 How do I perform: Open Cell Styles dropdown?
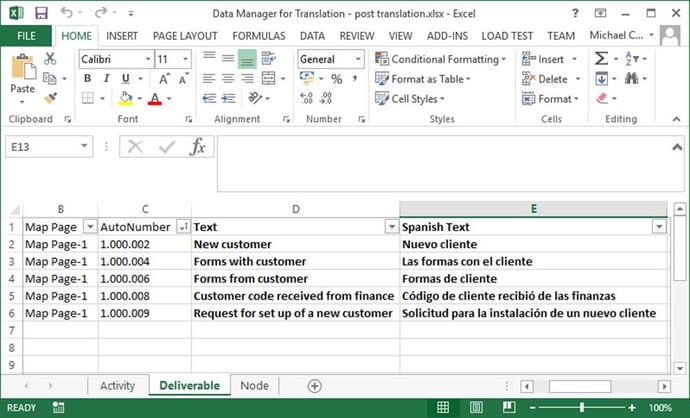click(x=410, y=99)
